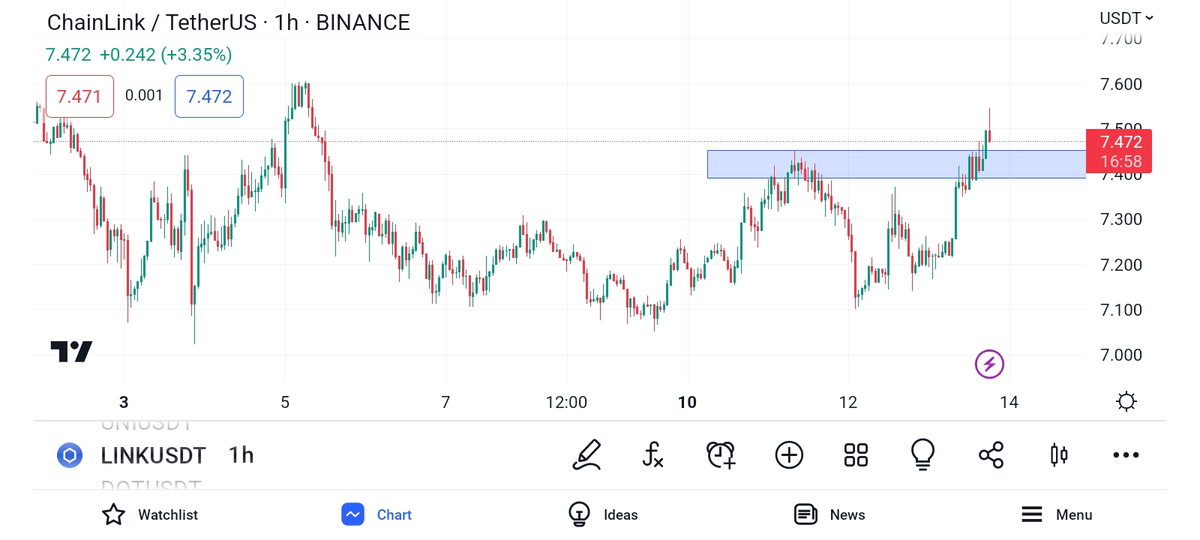This screenshot has width=1200, height=540.
Task: Open the lightbulb ideas icon in toolbar
Action: click(x=923, y=455)
